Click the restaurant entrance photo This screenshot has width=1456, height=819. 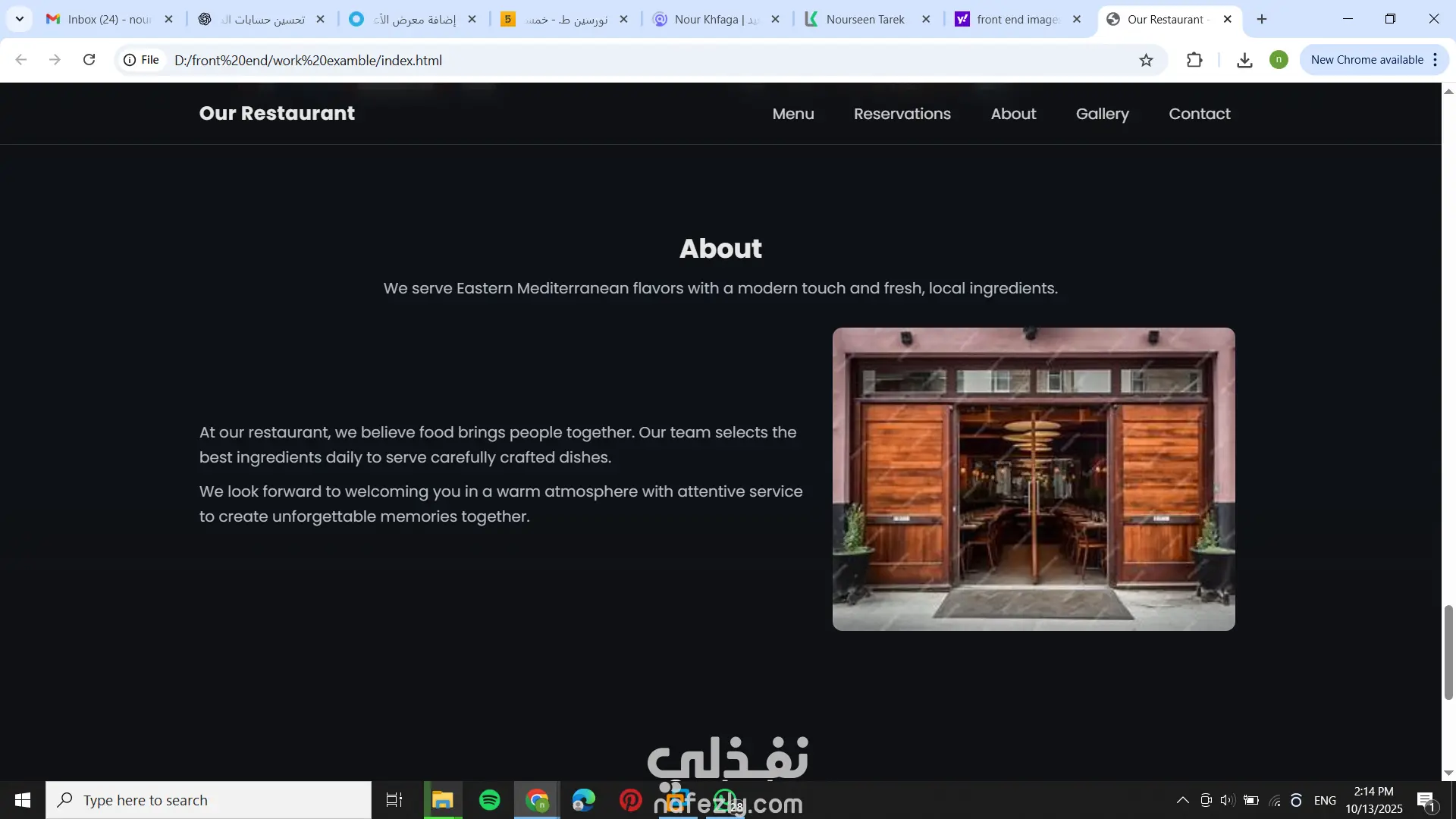click(1034, 479)
